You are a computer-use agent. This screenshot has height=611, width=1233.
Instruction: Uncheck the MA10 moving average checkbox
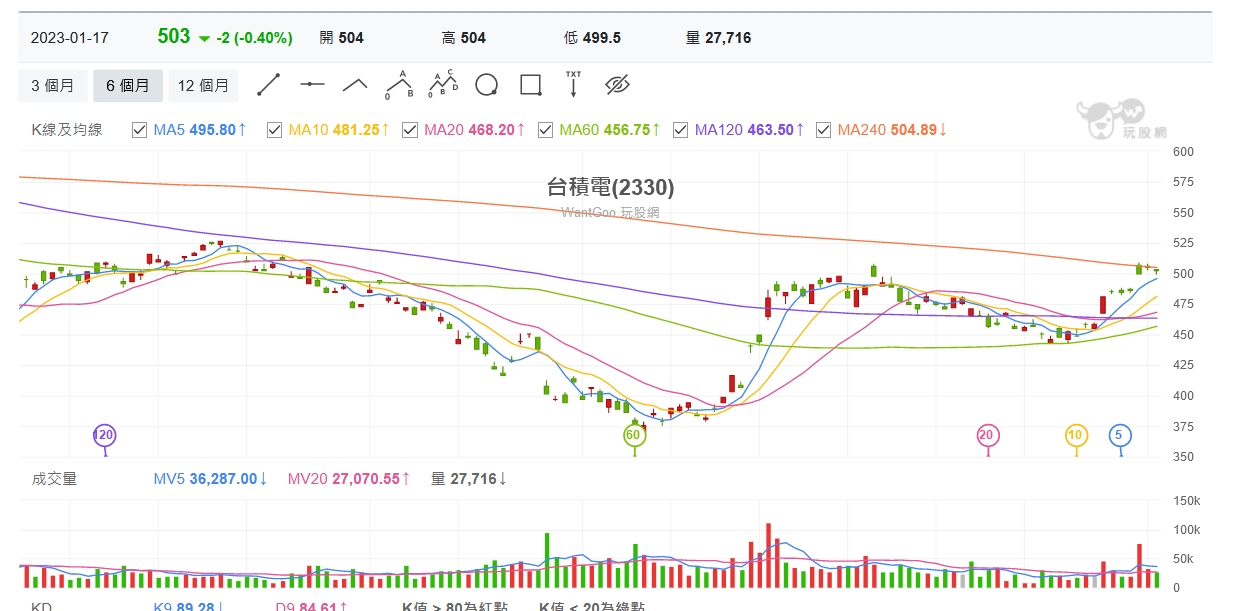pyautogui.click(x=275, y=130)
